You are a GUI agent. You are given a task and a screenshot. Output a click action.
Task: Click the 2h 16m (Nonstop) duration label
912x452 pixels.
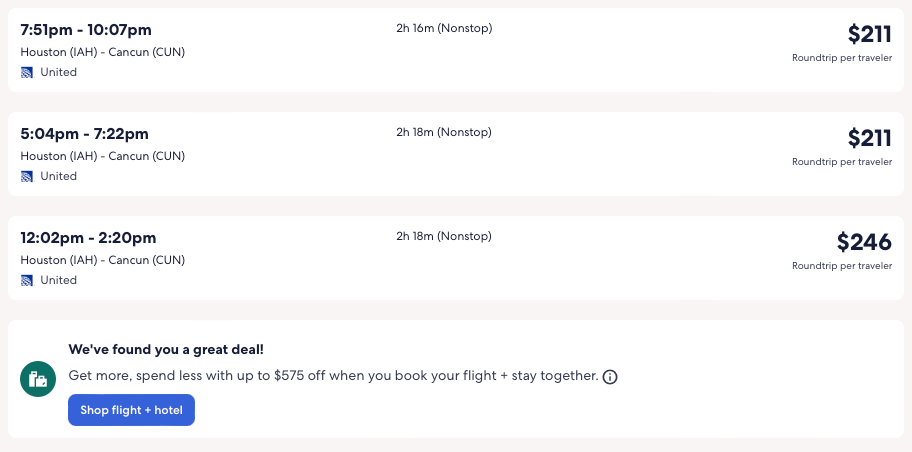point(444,28)
